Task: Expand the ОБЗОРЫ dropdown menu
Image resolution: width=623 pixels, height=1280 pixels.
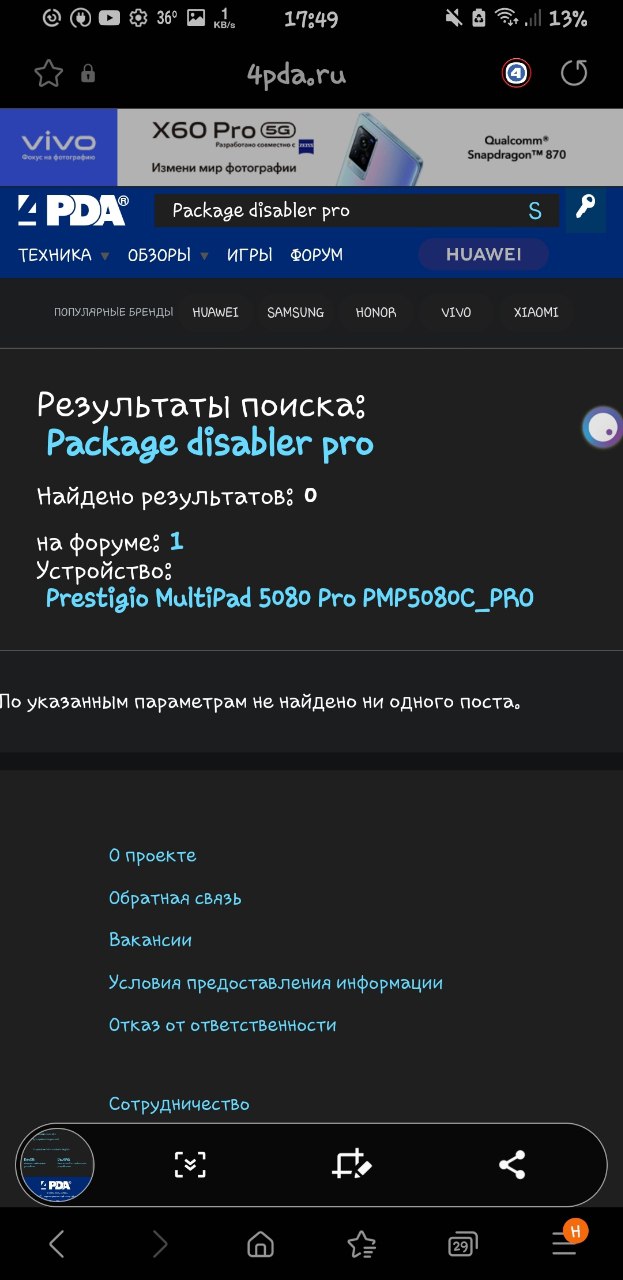Action: pyautogui.click(x=168, y=255)
